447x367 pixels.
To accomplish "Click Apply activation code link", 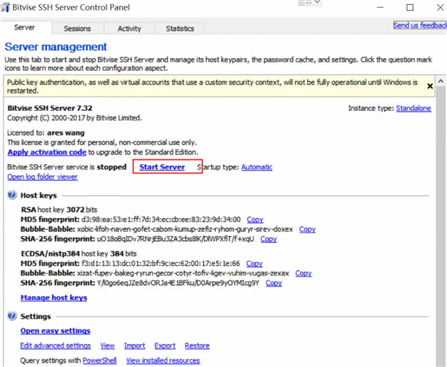I will tap(47, 152).
